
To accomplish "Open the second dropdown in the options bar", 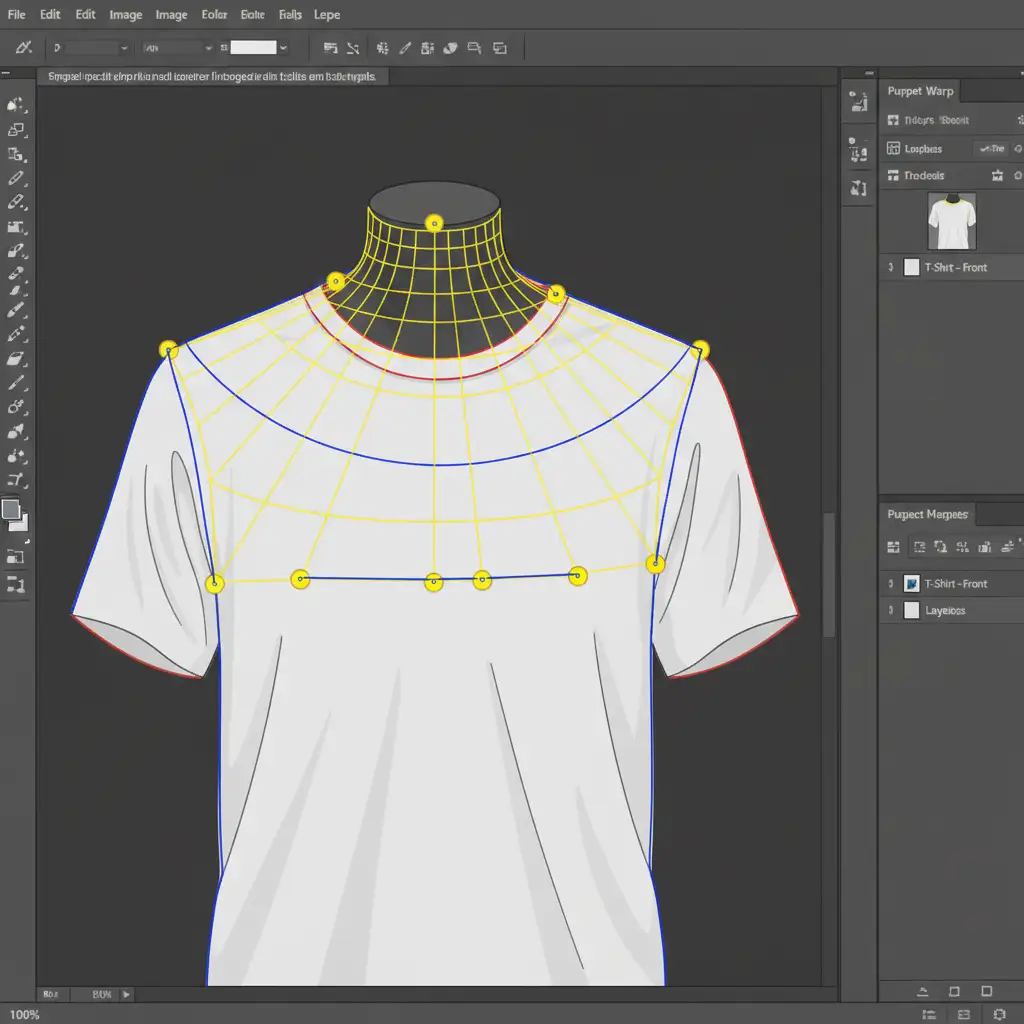I will (x=178, y=47).
